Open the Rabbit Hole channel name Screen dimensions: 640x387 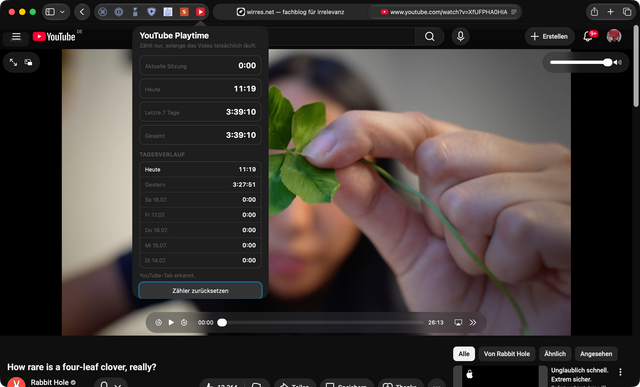coord(49,383)
